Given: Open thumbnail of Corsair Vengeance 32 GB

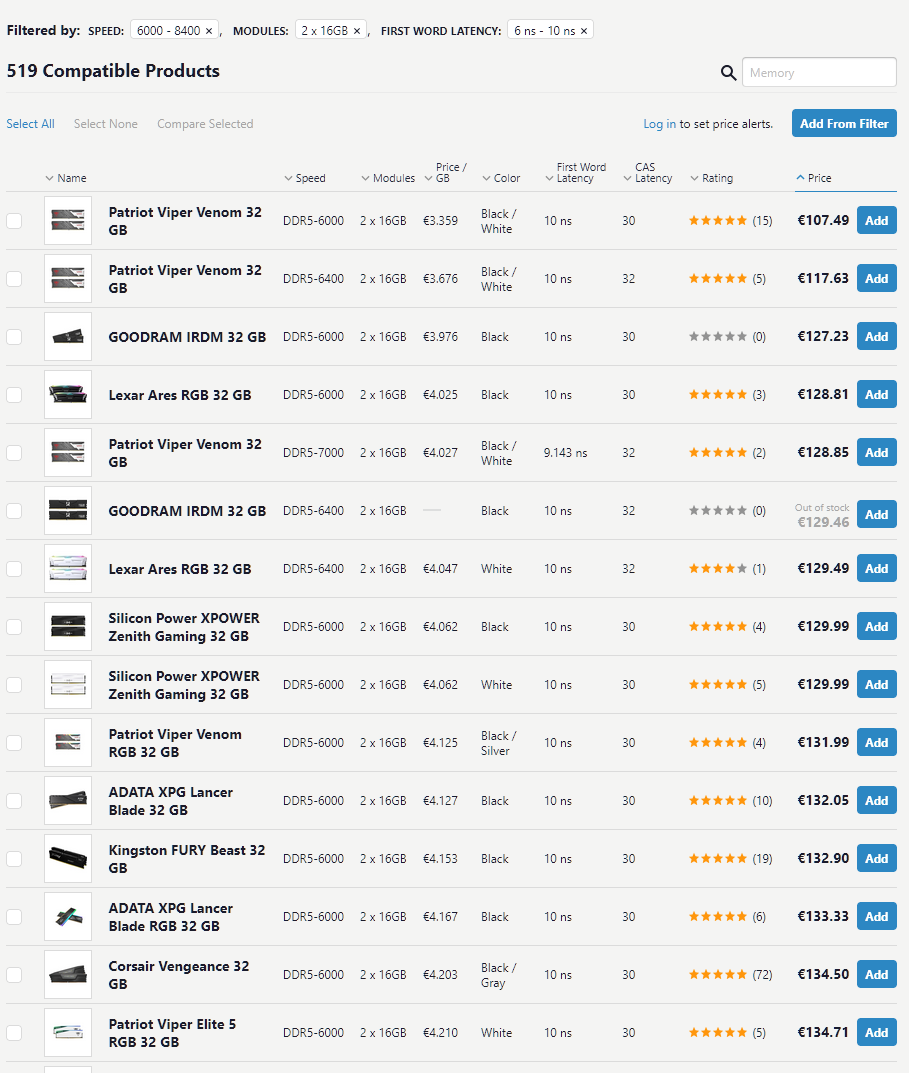Looking at the screenshot, I should click(68, 974).
